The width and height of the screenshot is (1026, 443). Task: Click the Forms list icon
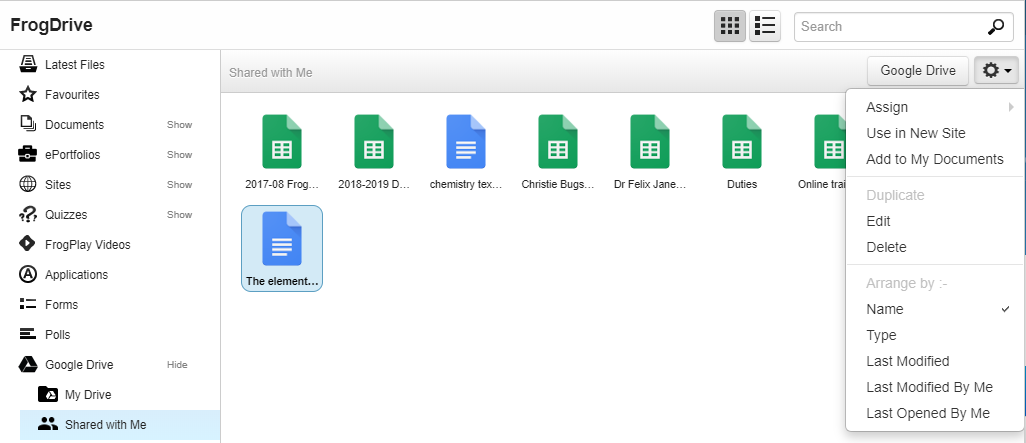click(x=27, y=304)
